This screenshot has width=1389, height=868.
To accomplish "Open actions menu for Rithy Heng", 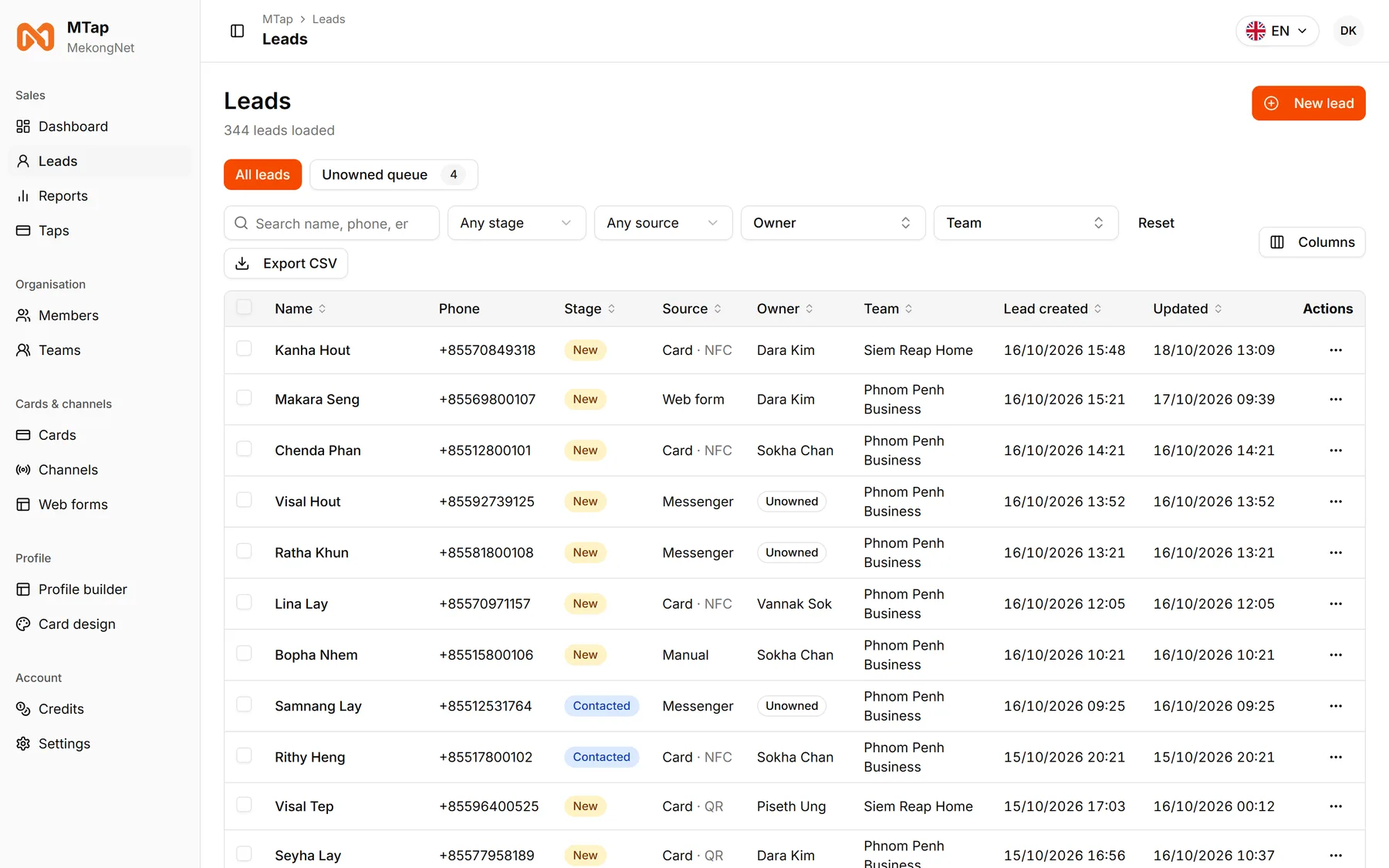I will click(1336, 757).
